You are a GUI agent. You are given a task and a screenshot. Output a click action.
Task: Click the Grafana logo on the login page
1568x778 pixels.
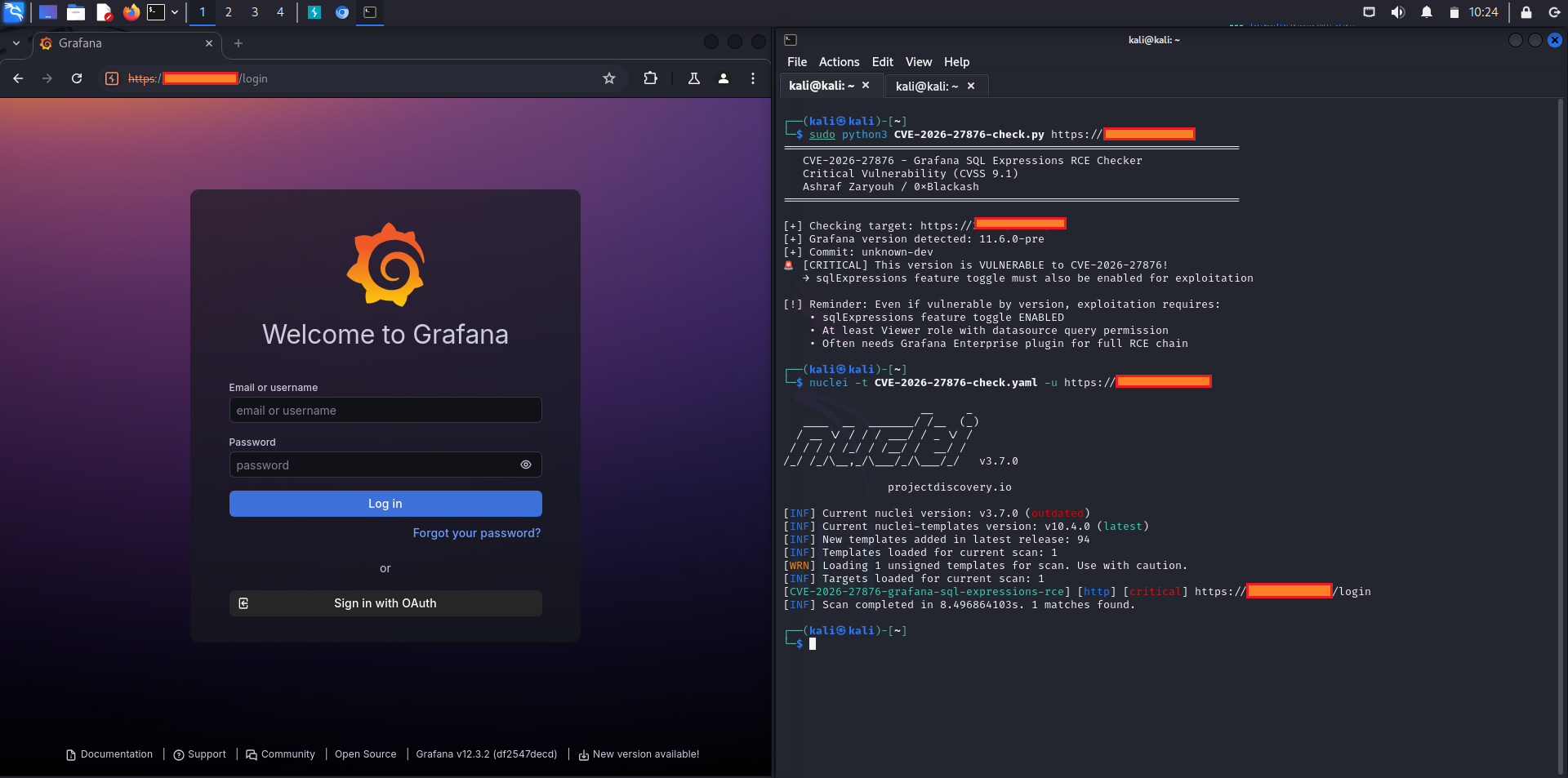coord(385,264)
